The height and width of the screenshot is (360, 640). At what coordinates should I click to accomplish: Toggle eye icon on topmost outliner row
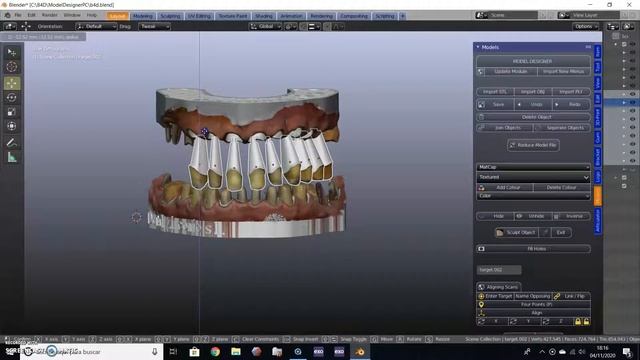click(633, 44)
